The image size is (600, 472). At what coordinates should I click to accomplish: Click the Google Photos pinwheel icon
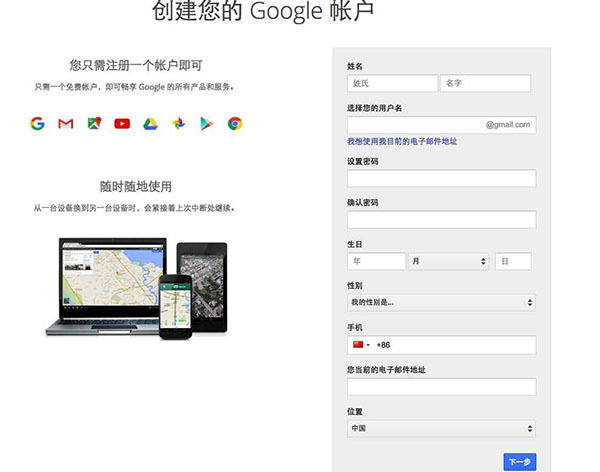[x=178, y=124]
